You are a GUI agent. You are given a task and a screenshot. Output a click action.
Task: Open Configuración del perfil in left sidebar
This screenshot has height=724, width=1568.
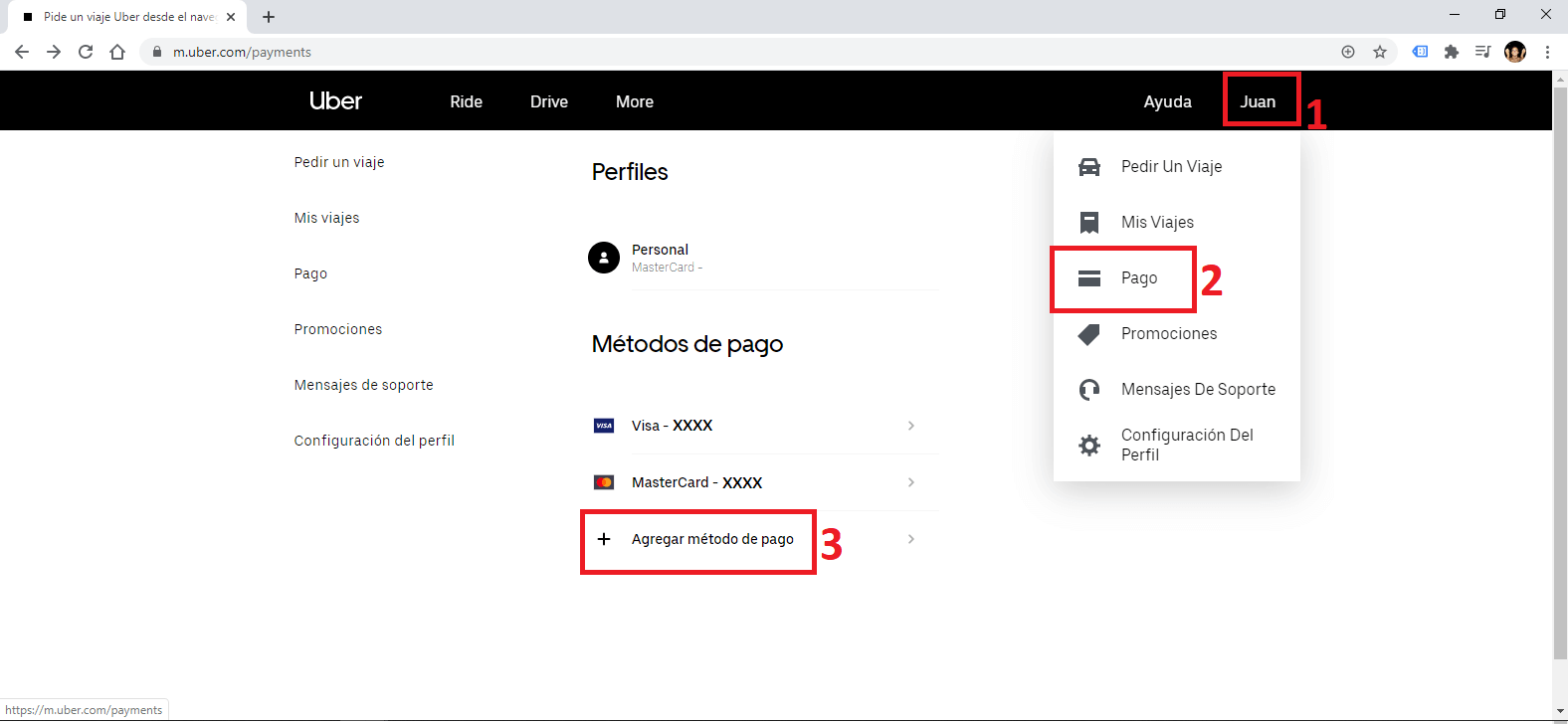374,441
